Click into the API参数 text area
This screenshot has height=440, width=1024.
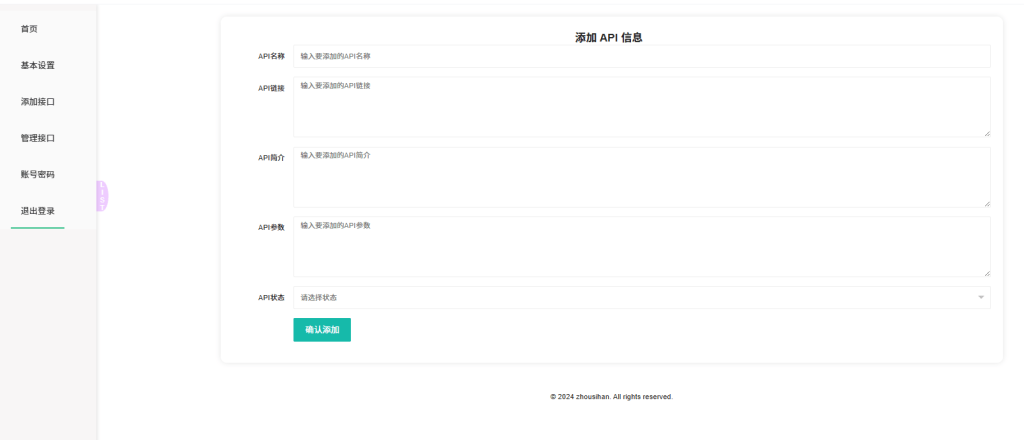click(641, 247)
